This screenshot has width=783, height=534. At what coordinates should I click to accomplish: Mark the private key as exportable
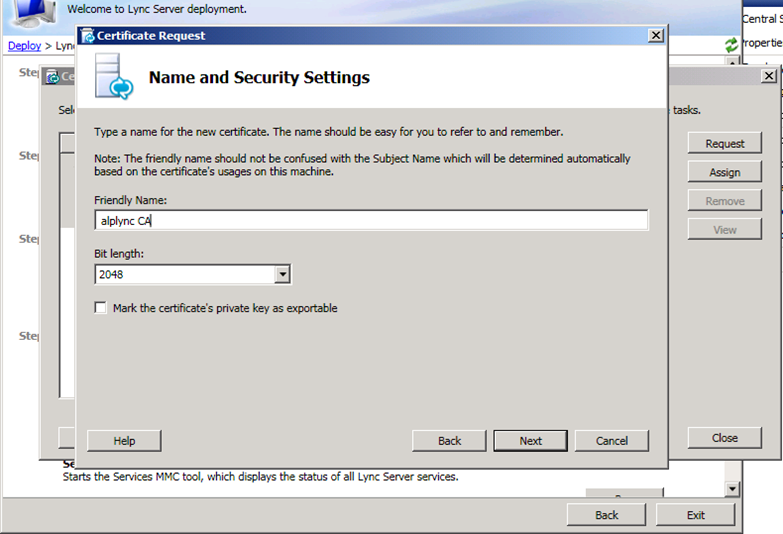(100, 308)
